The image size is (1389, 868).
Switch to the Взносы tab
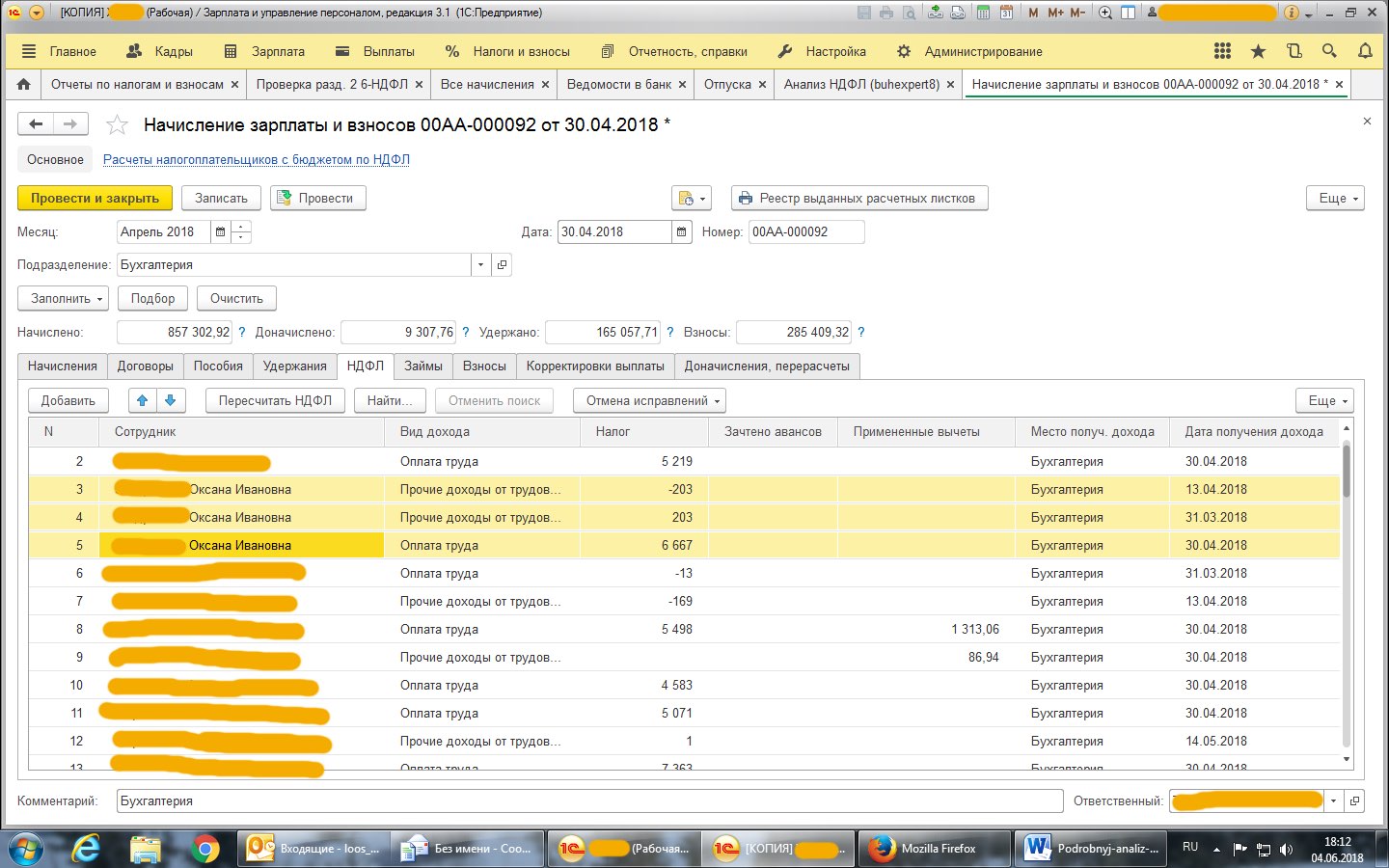(x=484, y=366)
